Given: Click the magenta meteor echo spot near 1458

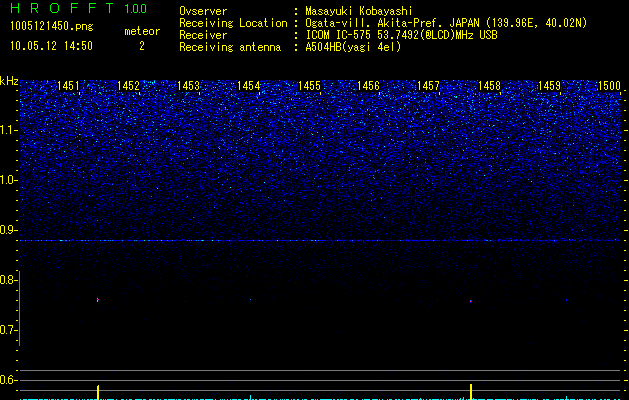Looking at the screenshot, I should [x=471, y=301].
